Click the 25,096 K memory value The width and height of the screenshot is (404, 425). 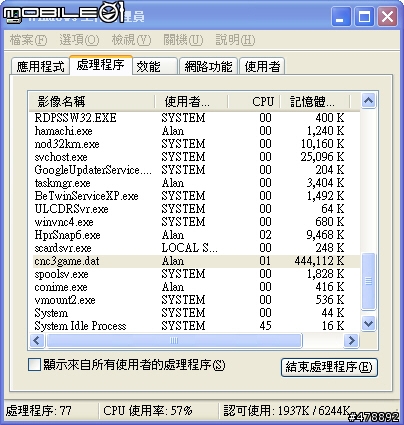pyautogui.click(x=322, y=157)
